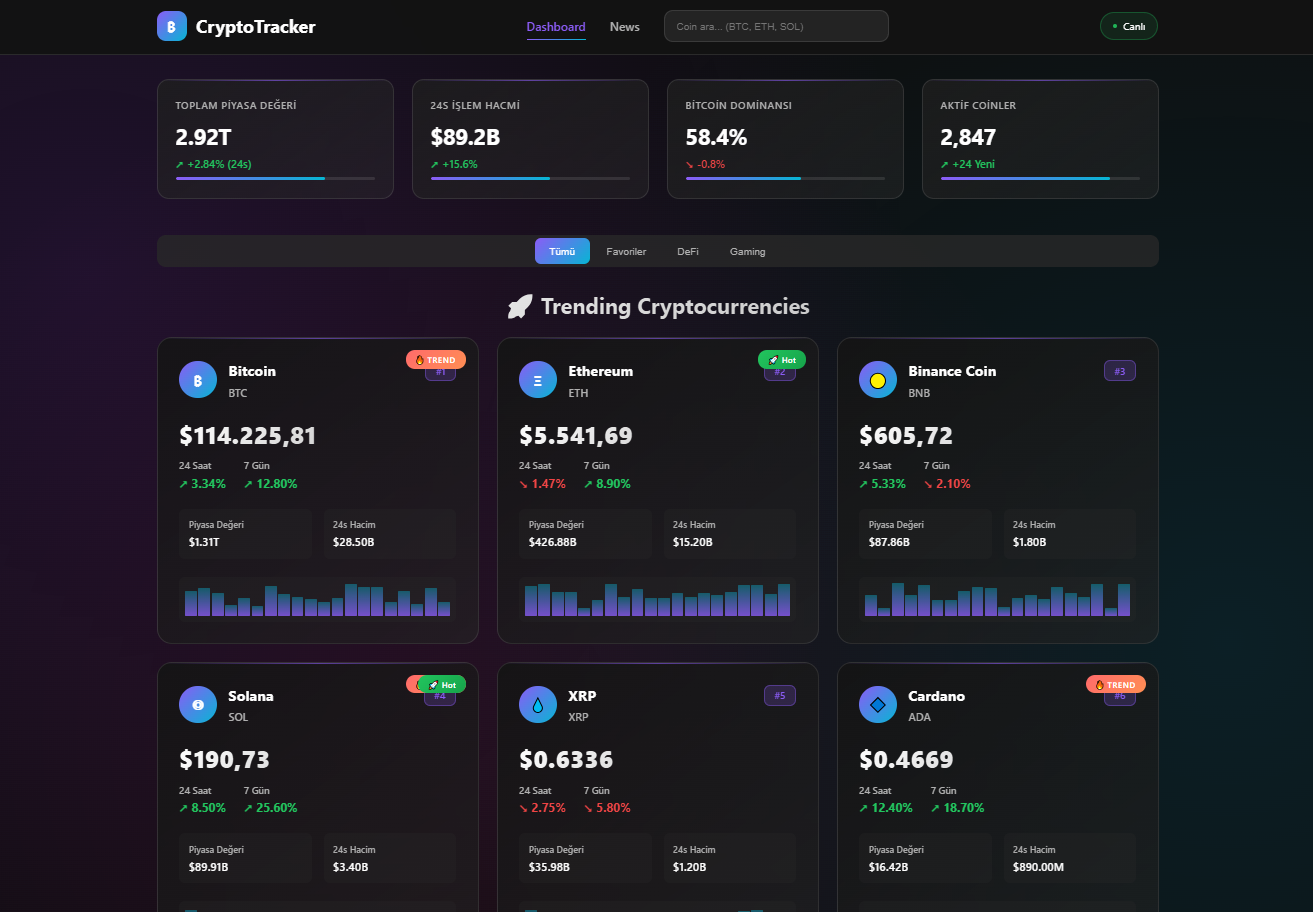Viewport: 1313px width, 912px height.
Task: Click the CryptoTracker brand name
Action: coord(256,27)
